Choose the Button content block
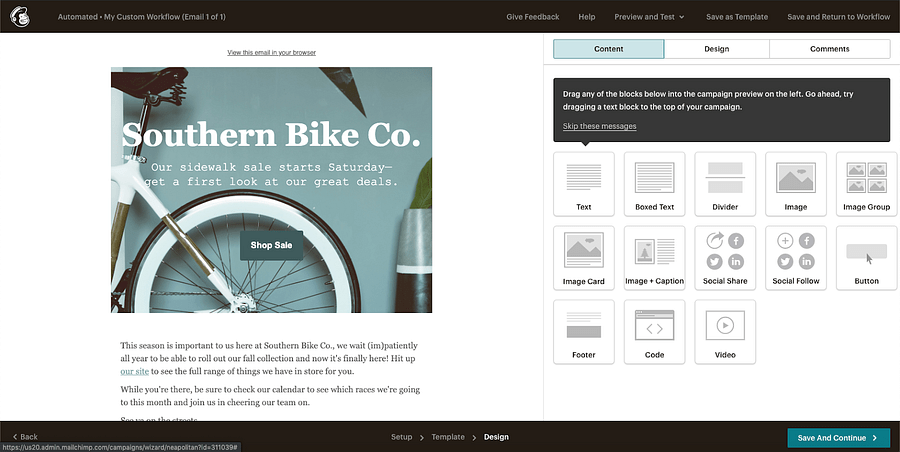 coord(866,258)
